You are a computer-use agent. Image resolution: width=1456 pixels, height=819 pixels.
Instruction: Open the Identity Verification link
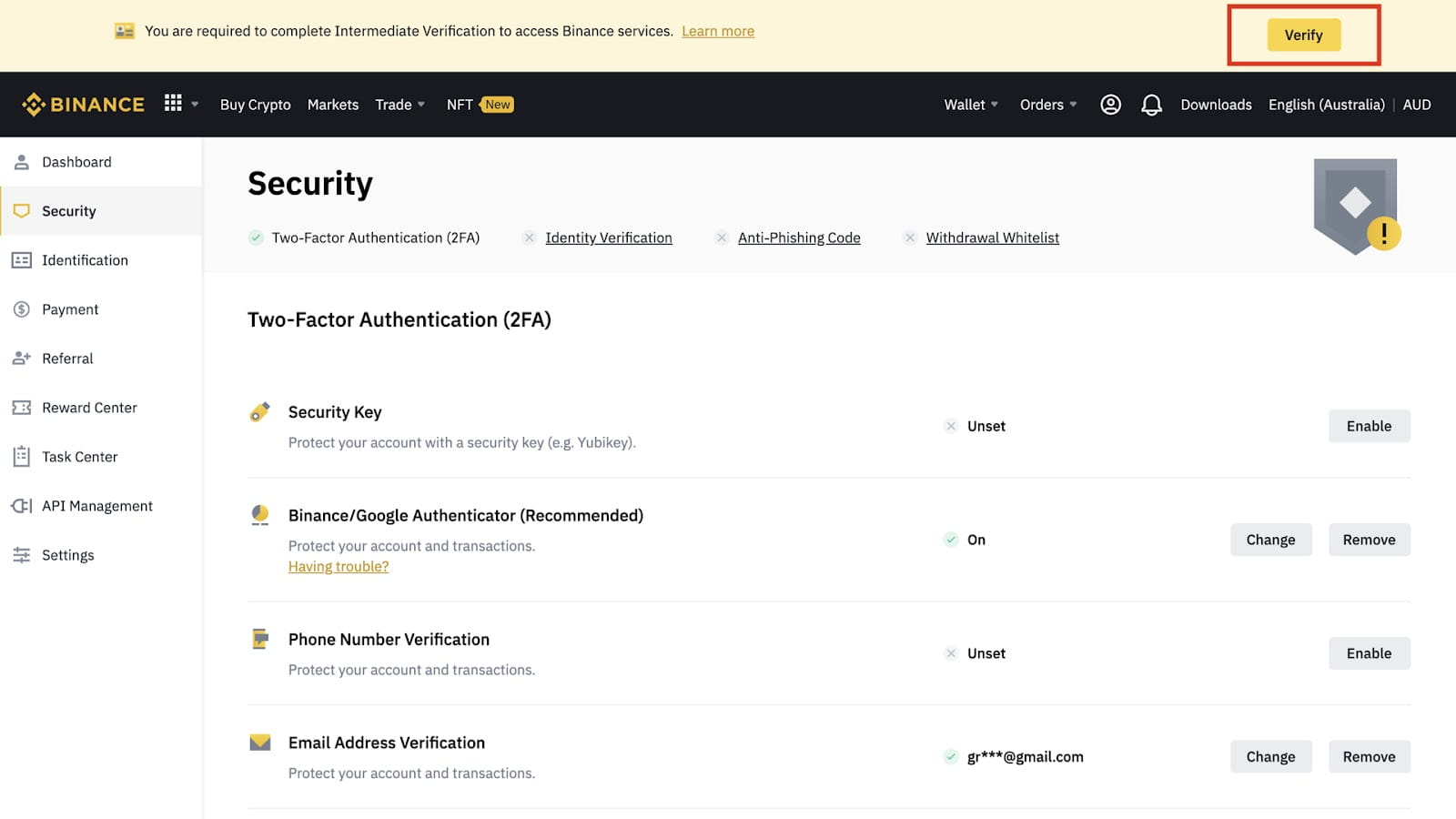(x=609, y=238)
